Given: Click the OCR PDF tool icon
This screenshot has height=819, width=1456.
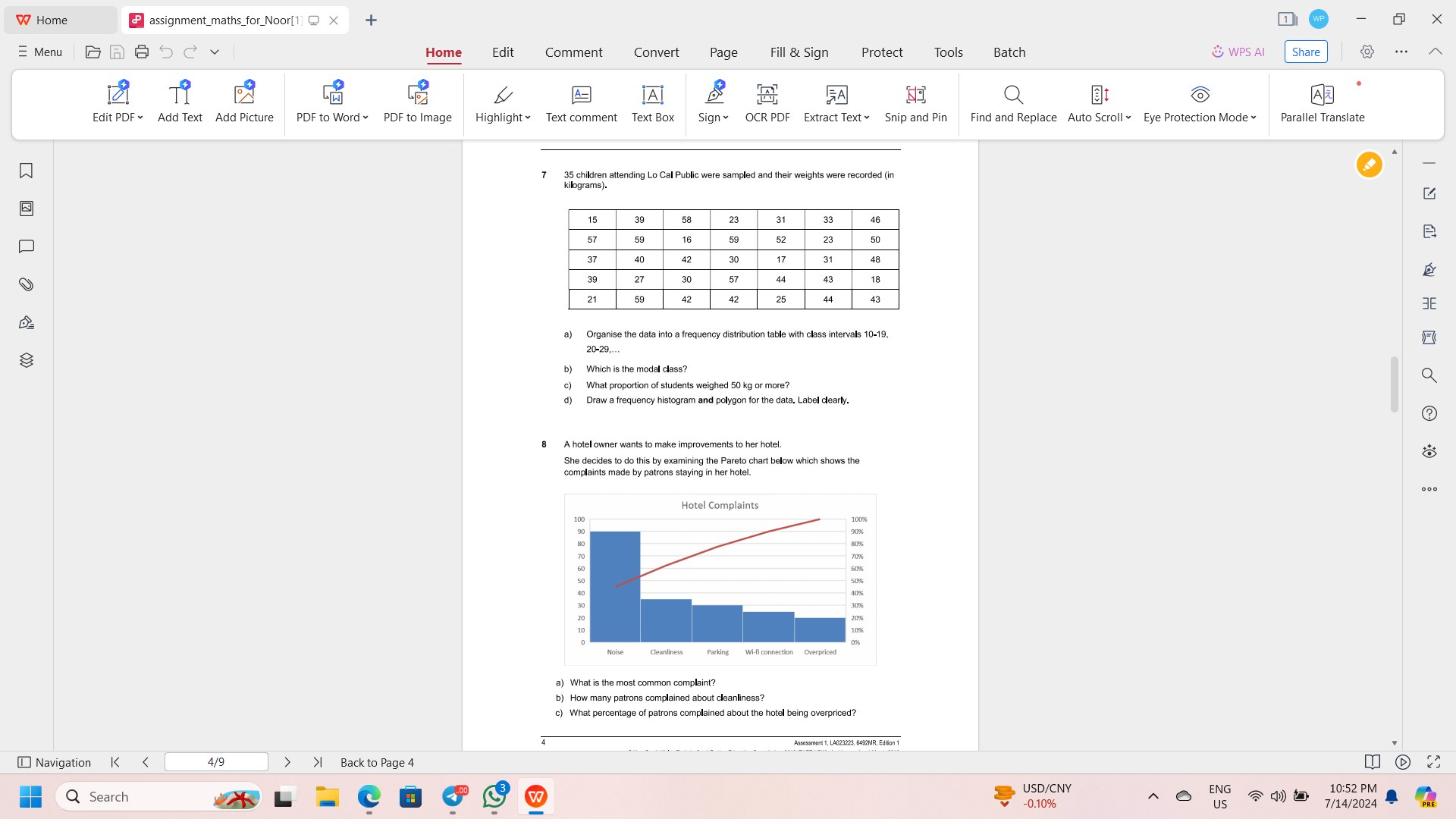Looking at the screenshot, I should tap(767, 95).
